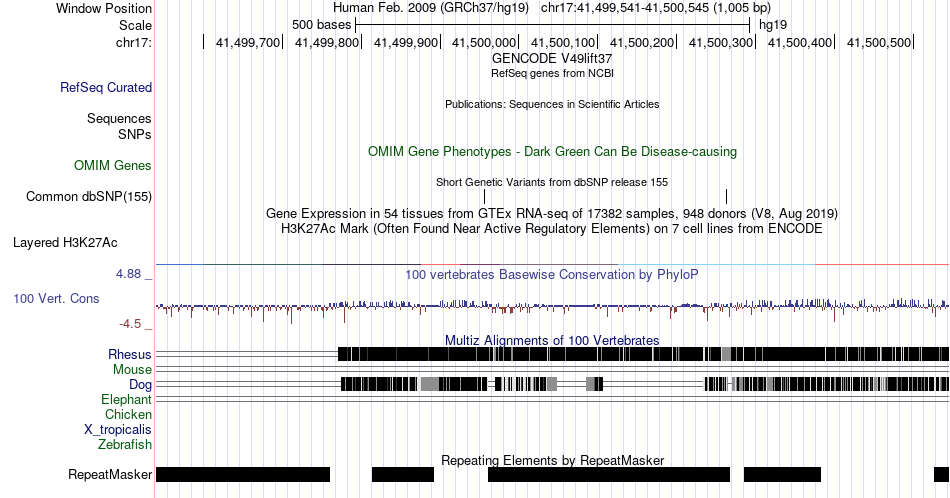Click the 4.88 upper scale value

[x=128, y=274]
